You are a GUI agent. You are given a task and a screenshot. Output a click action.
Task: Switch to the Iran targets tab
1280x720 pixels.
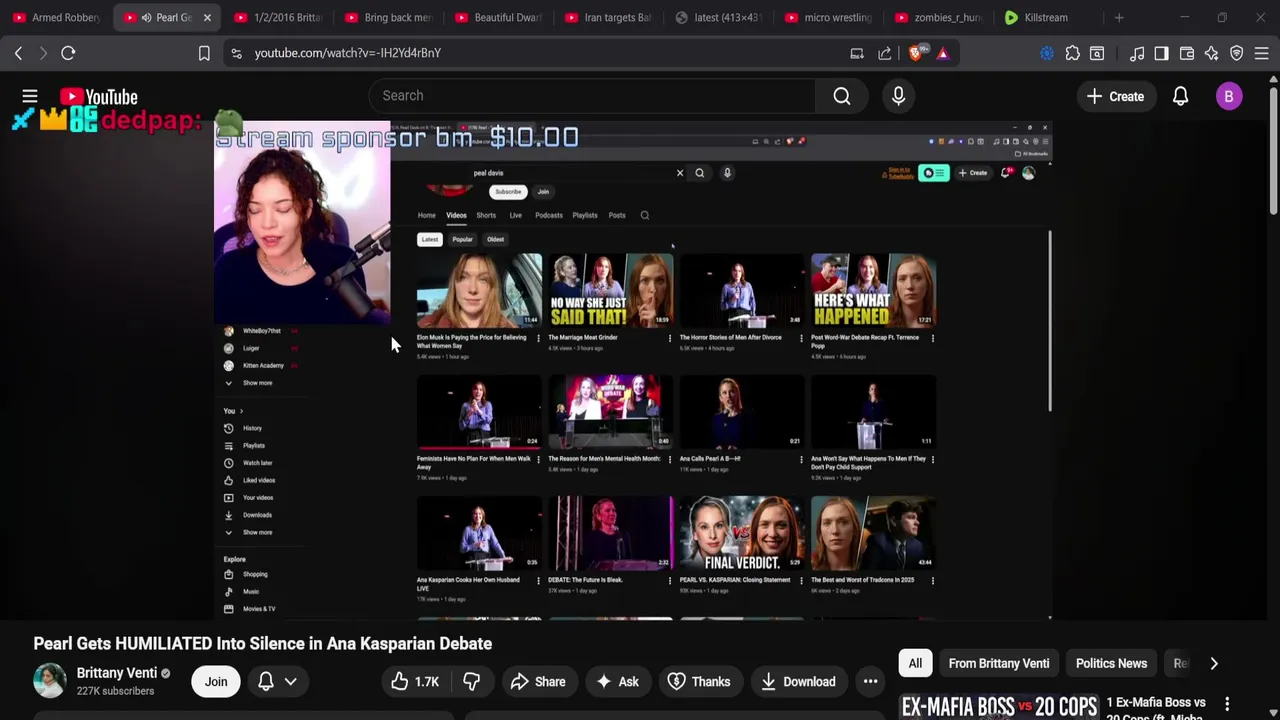coord(608,17)
